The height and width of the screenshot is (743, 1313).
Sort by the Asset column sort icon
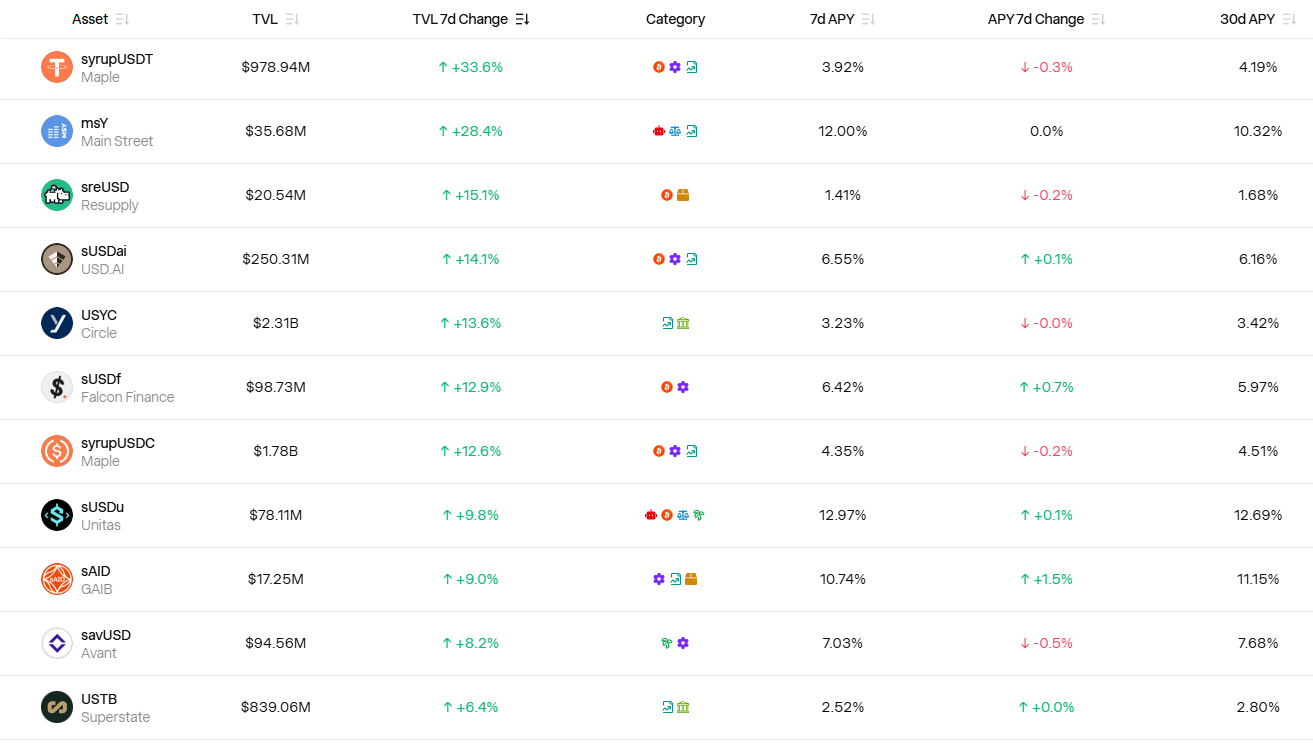tap(122, 19)
